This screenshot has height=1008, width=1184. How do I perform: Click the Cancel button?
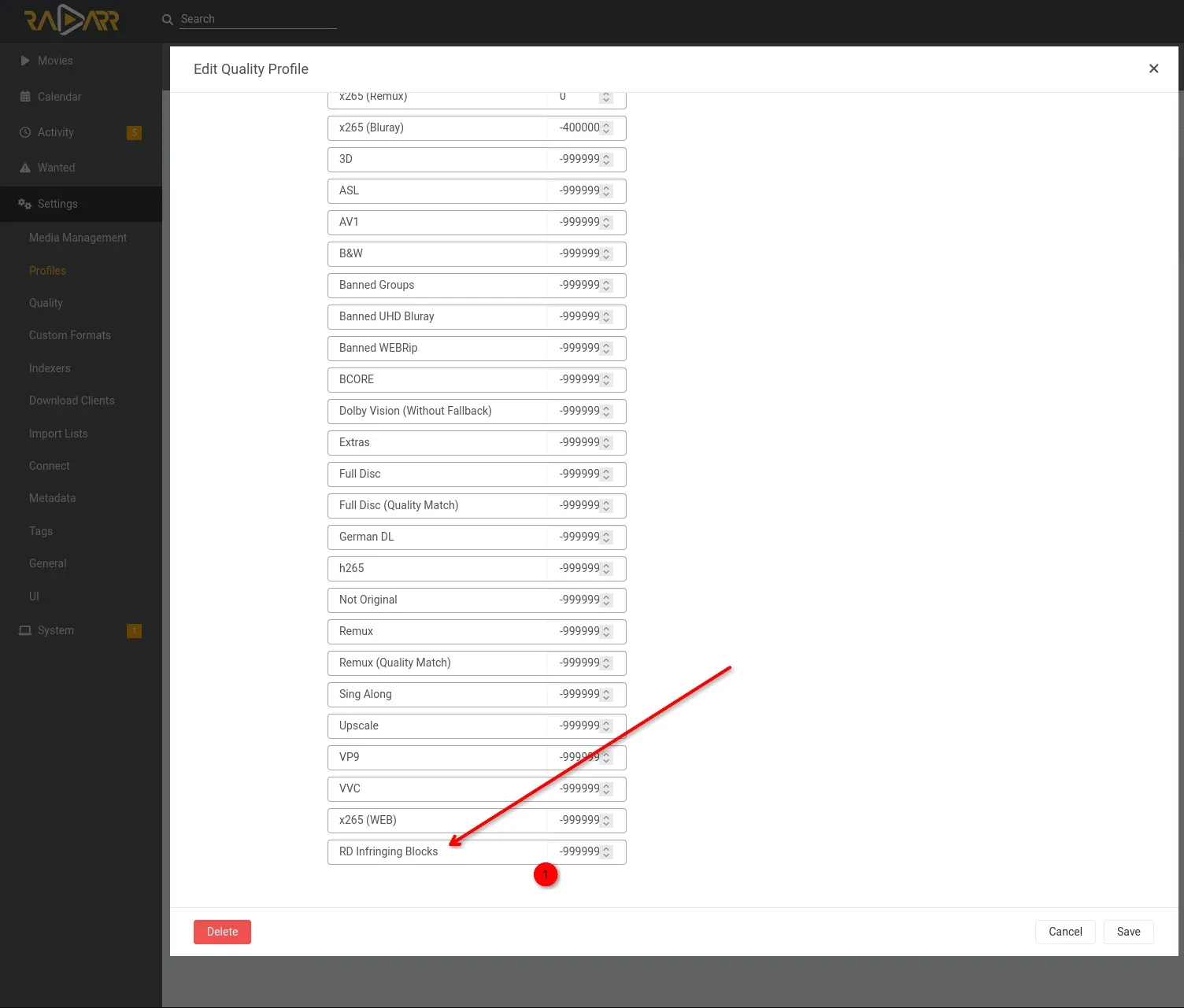(x=1065, y=932)
